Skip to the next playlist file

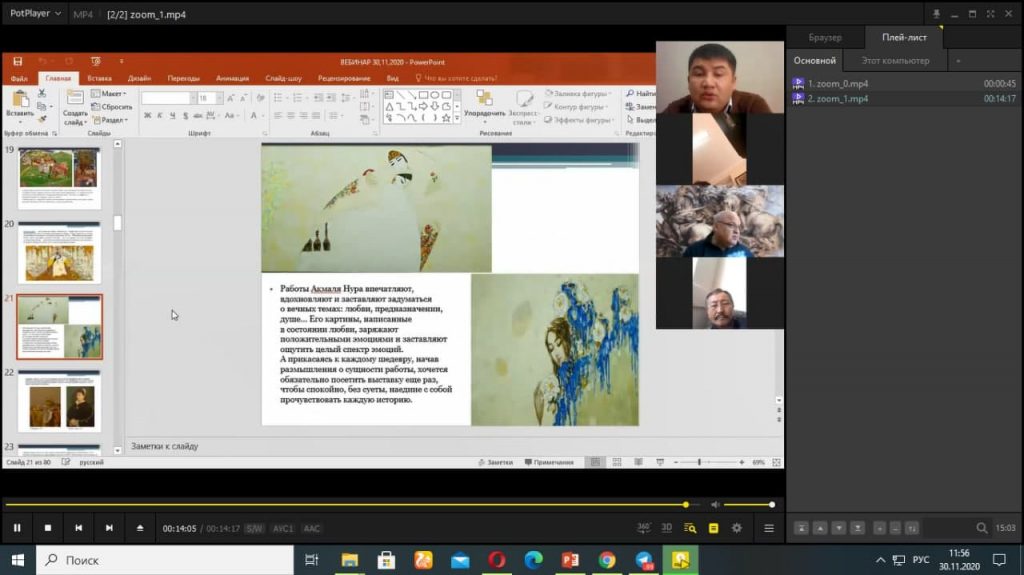[x=109, y=528]
